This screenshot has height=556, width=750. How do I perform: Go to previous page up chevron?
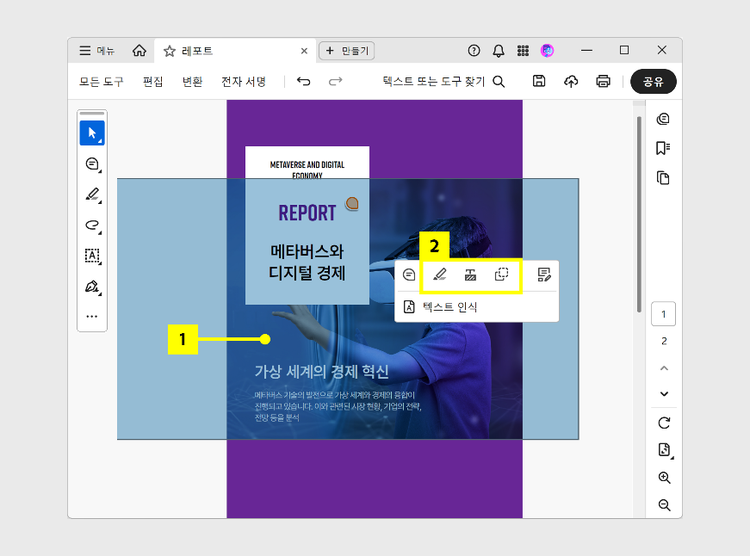[664, 368]
